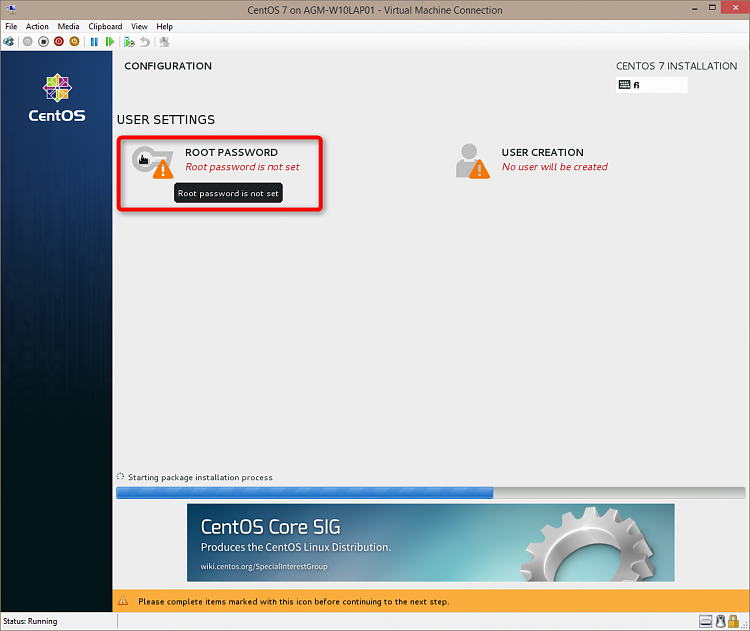Screen dimensions: 750x631
Task: Click the Ctrl+Alt+Delete toolbar icon
Action: pyautogui.click(x=9, y=42)
